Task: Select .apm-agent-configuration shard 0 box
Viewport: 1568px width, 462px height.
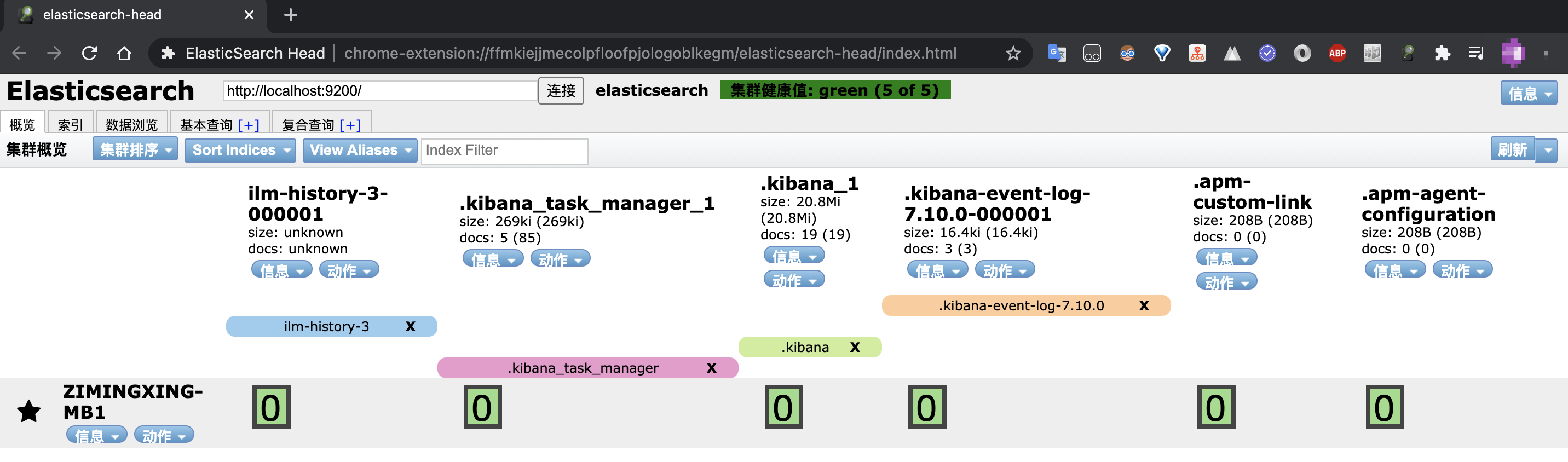Action: tap(1385, 407)
